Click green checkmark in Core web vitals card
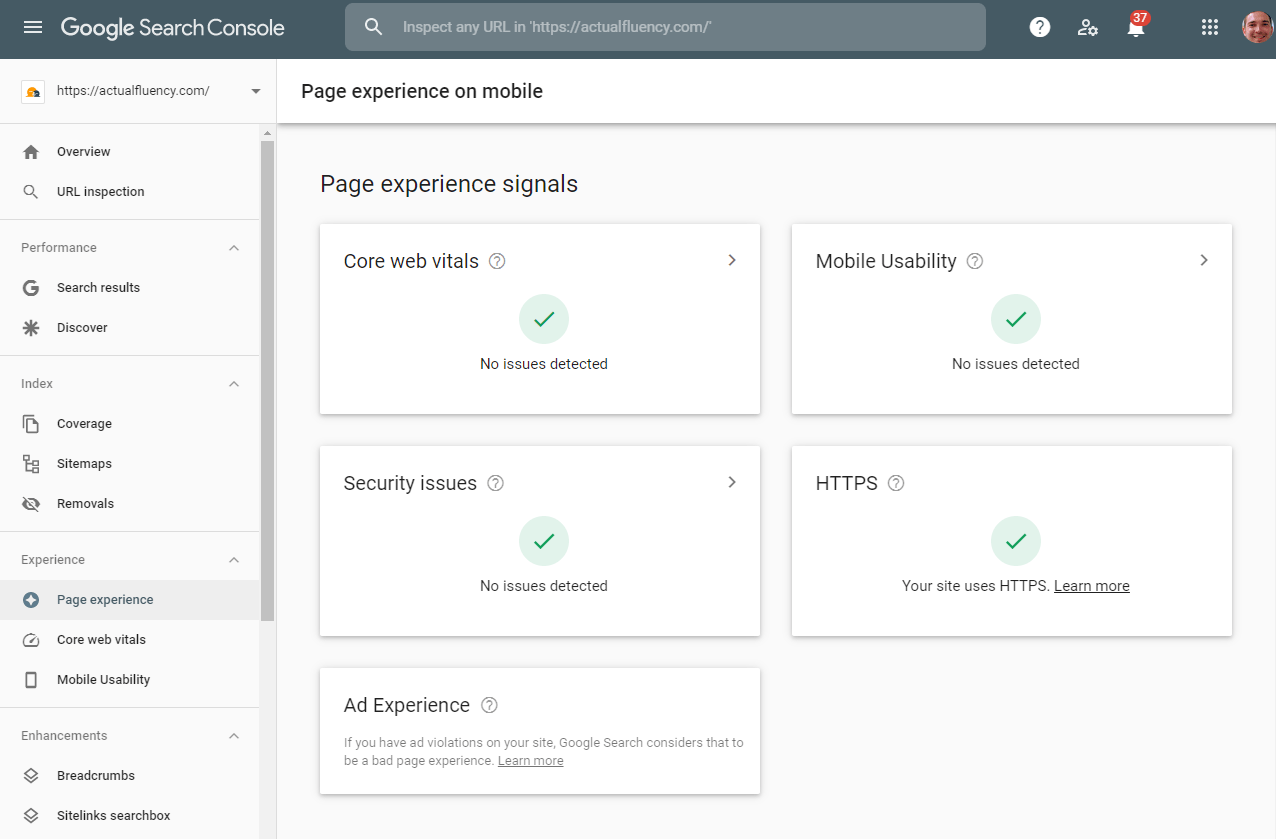This screenshot has width=1276, height=839. (x=544, y=320)
